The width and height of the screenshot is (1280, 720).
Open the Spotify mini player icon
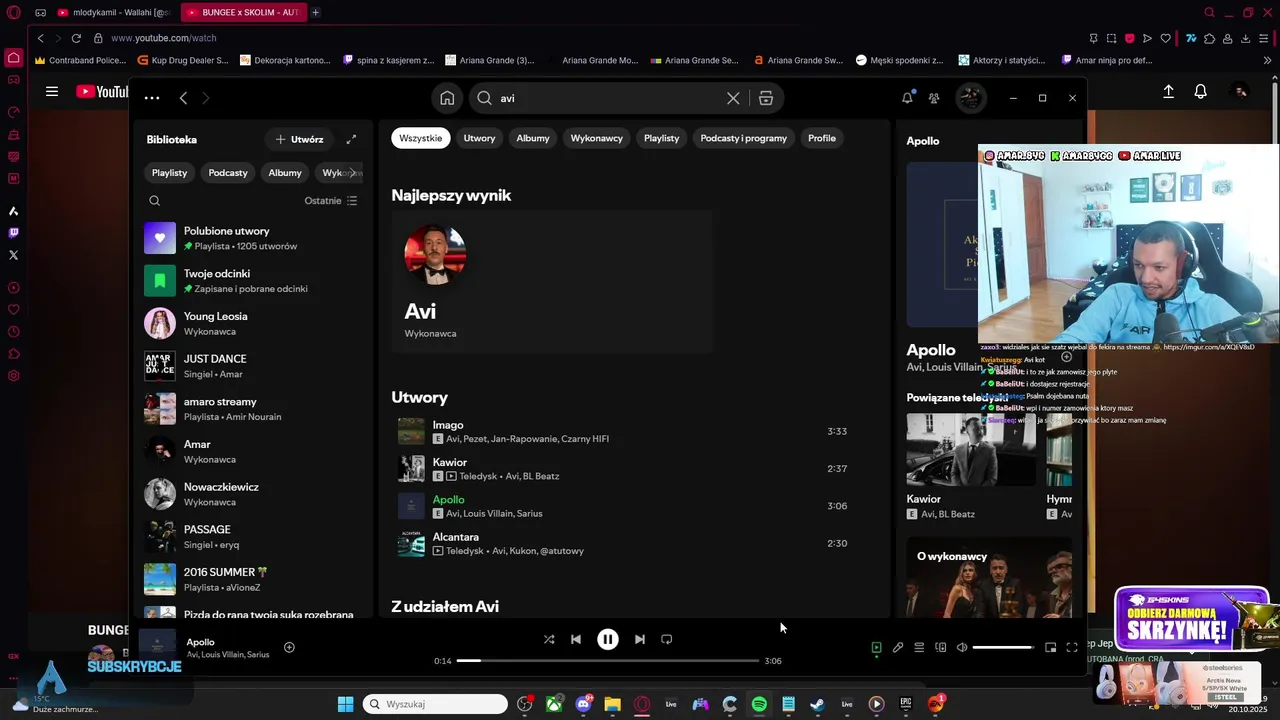click(x=1050, y=647)
